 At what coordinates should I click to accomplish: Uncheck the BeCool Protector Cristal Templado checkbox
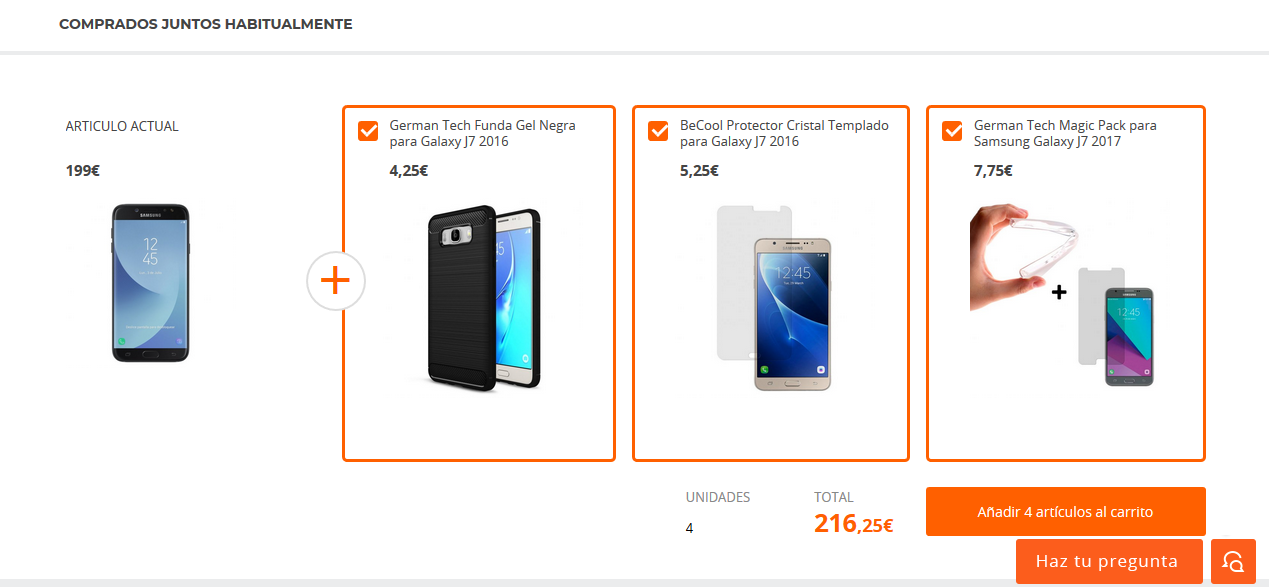pyautogui.click(x=658, y=130)
